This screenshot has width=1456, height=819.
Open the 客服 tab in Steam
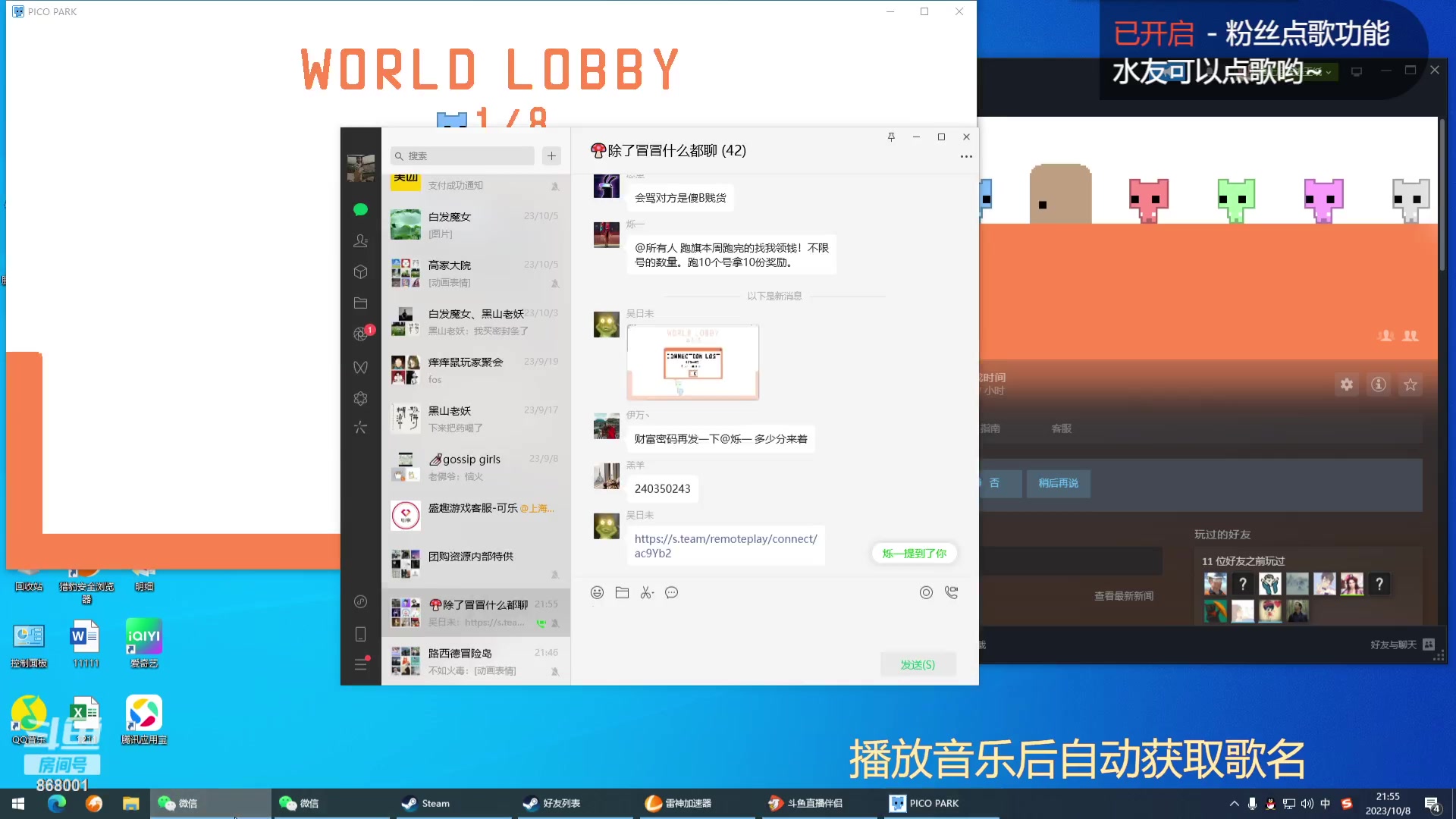[1061, 428]
